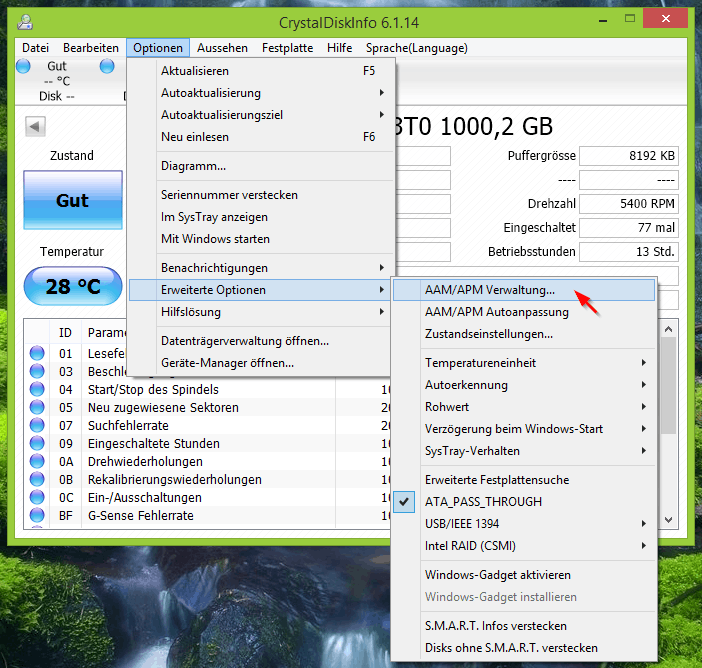Open the Datei menu
Image resolution: width=702 pixels, height=668 pixels.
pos(35,48)
